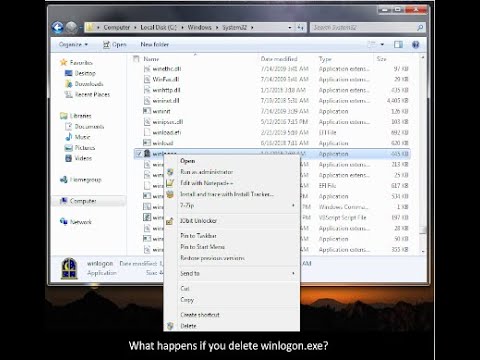Image resolution: width=480 pixels, height=360 pixels.
Task: Choose Edit with Notepad++
Action: pos(206,183)
